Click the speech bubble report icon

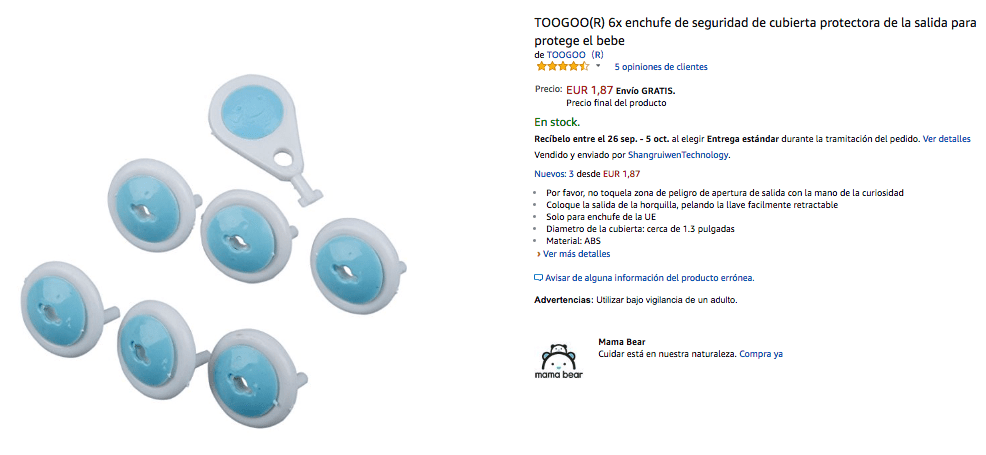pyautogui.click(x=538, y=277)
